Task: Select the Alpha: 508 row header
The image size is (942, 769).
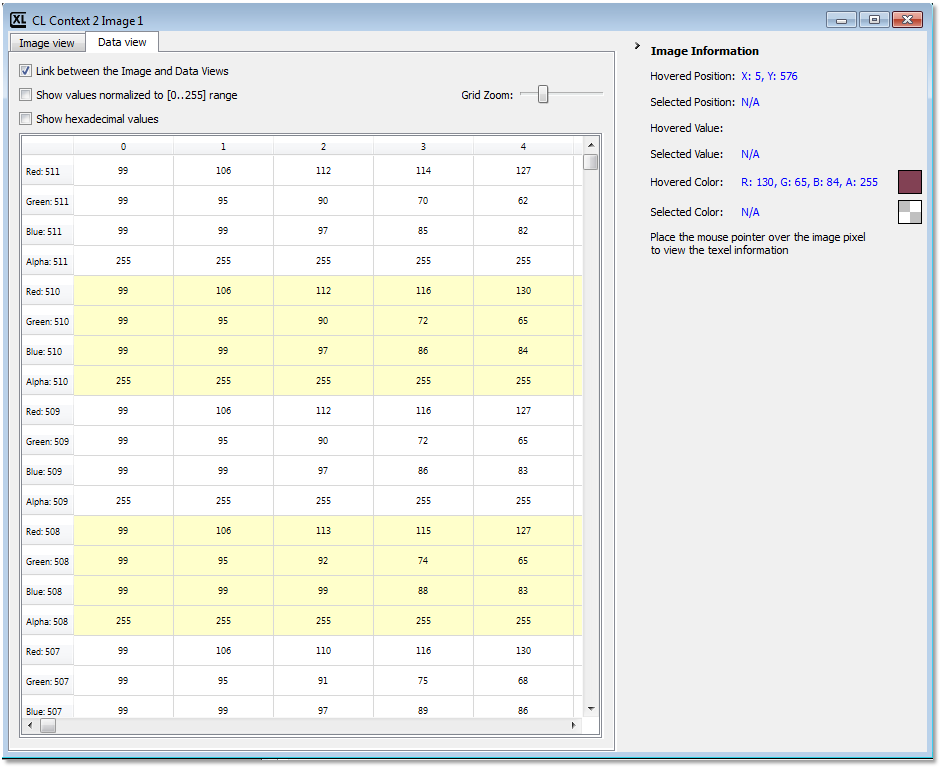Action: click(47, 622)
